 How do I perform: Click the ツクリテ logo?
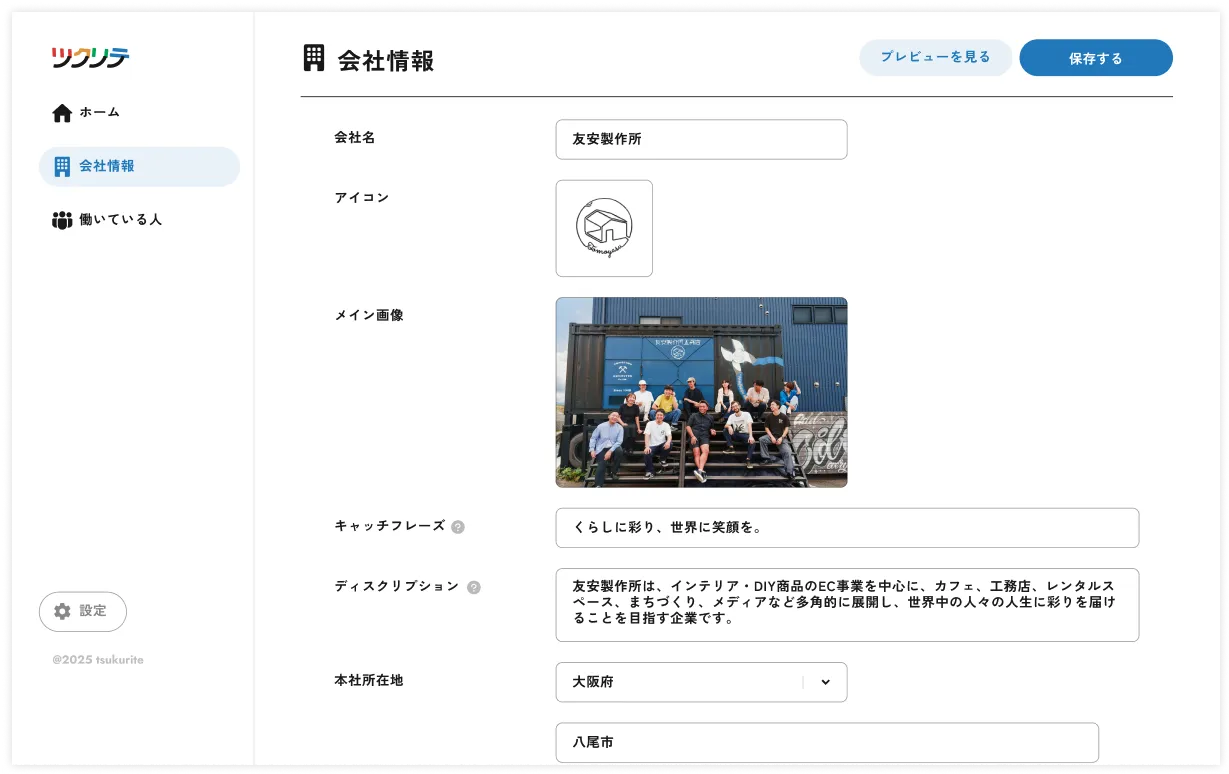click(90, 58)
